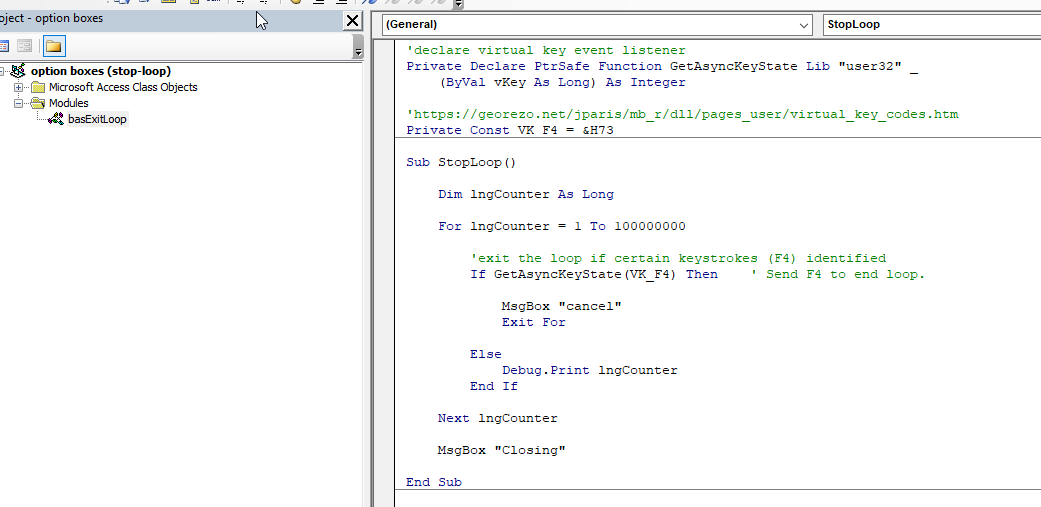
Task: Toggle Folders view in Project Explorer
Action: coord(53,46)
